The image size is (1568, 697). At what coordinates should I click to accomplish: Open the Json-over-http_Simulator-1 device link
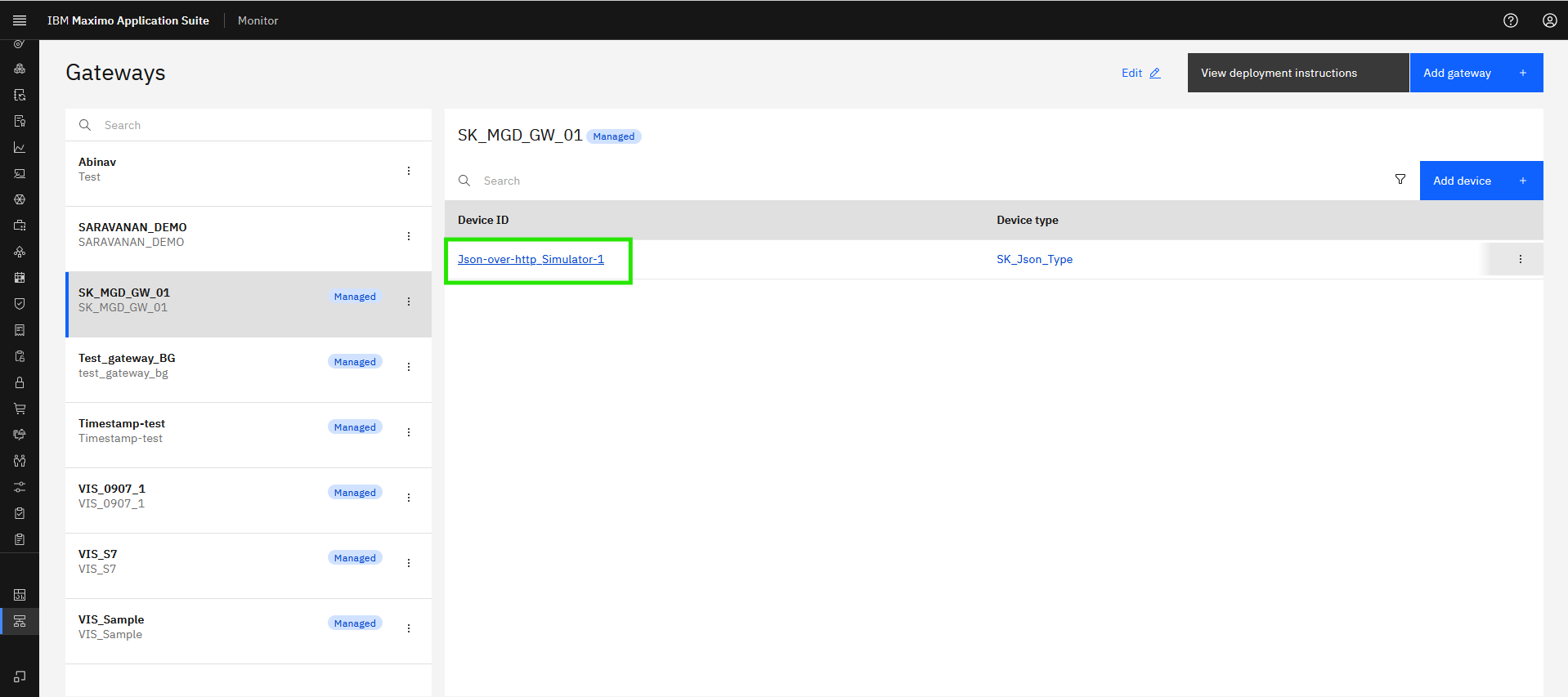[x=531, y=259]
